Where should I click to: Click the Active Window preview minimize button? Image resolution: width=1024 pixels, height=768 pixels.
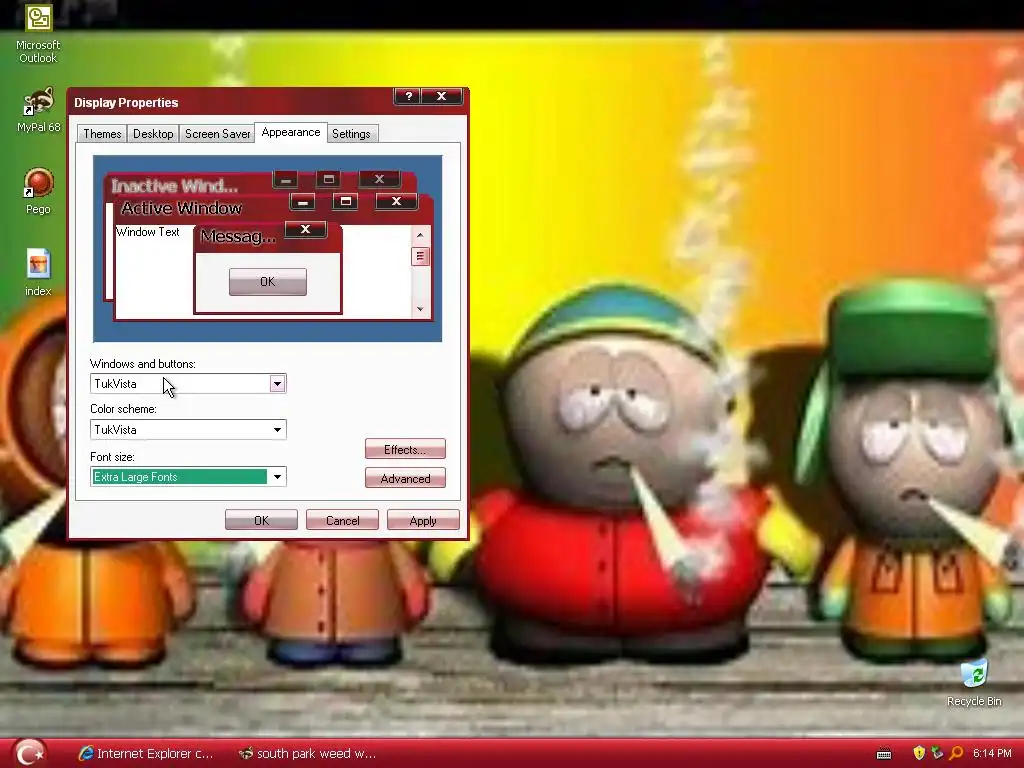[302, 202]
